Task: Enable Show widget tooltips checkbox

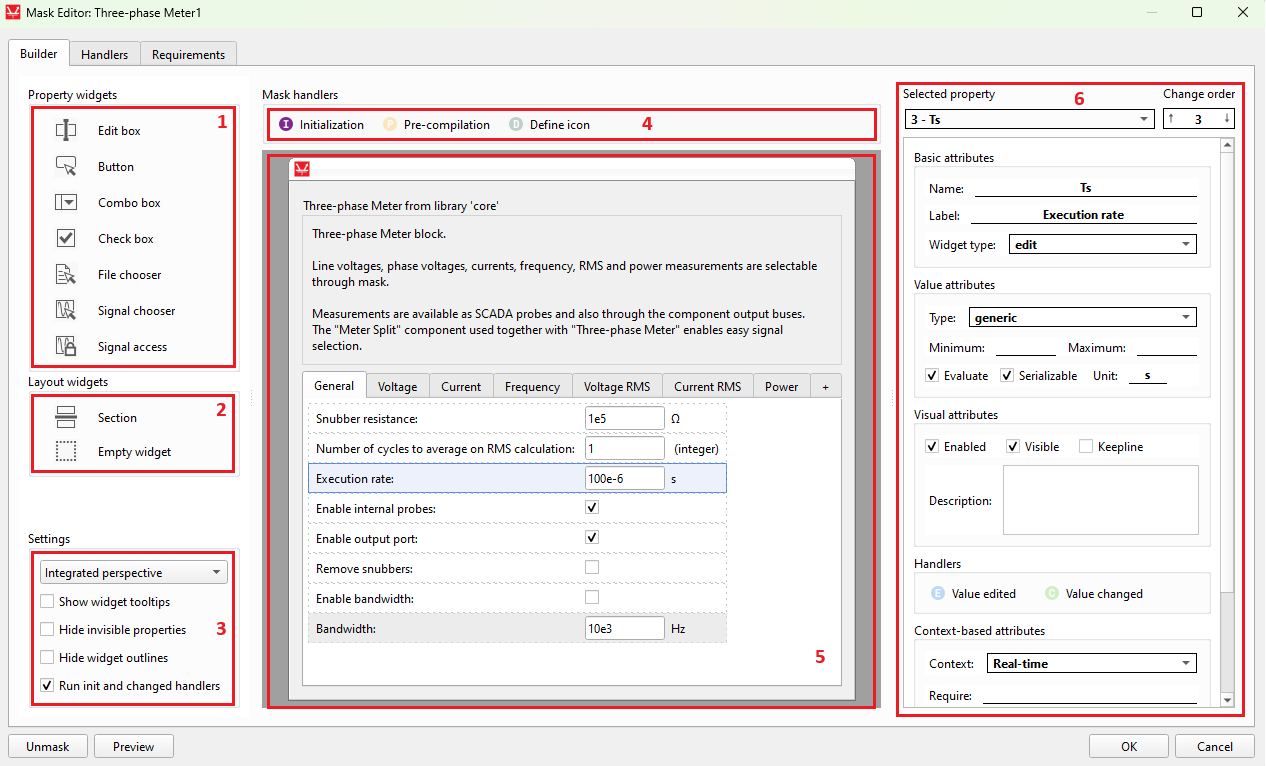Action: [47, 602]
